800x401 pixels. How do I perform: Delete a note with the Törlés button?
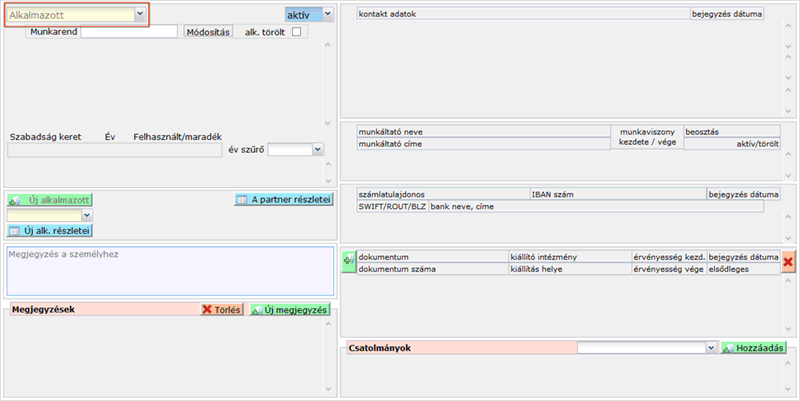click(221, 310)
